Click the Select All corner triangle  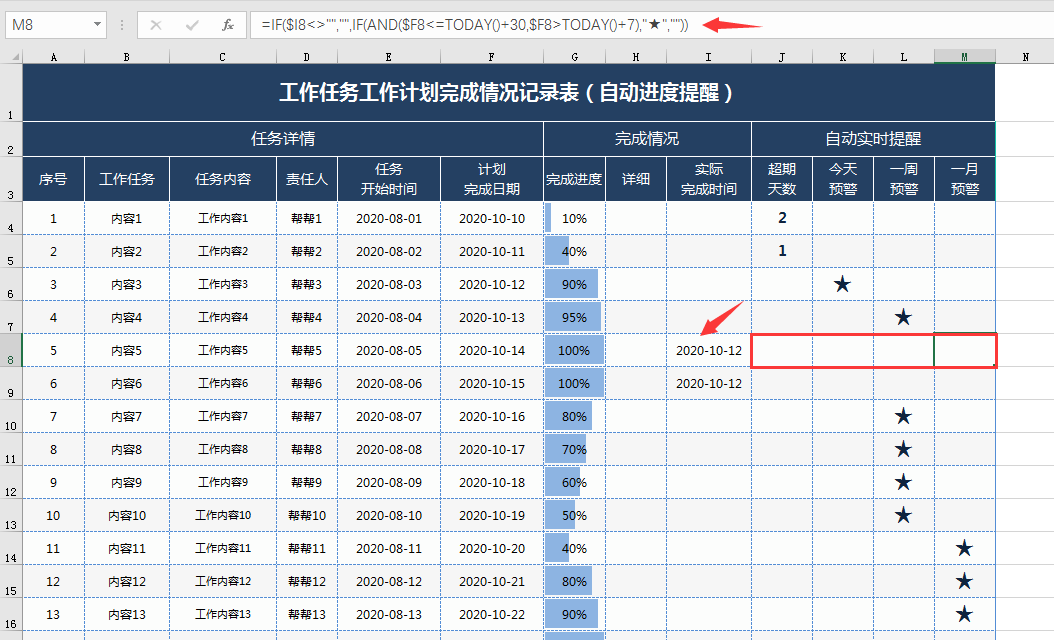(13, 57)
